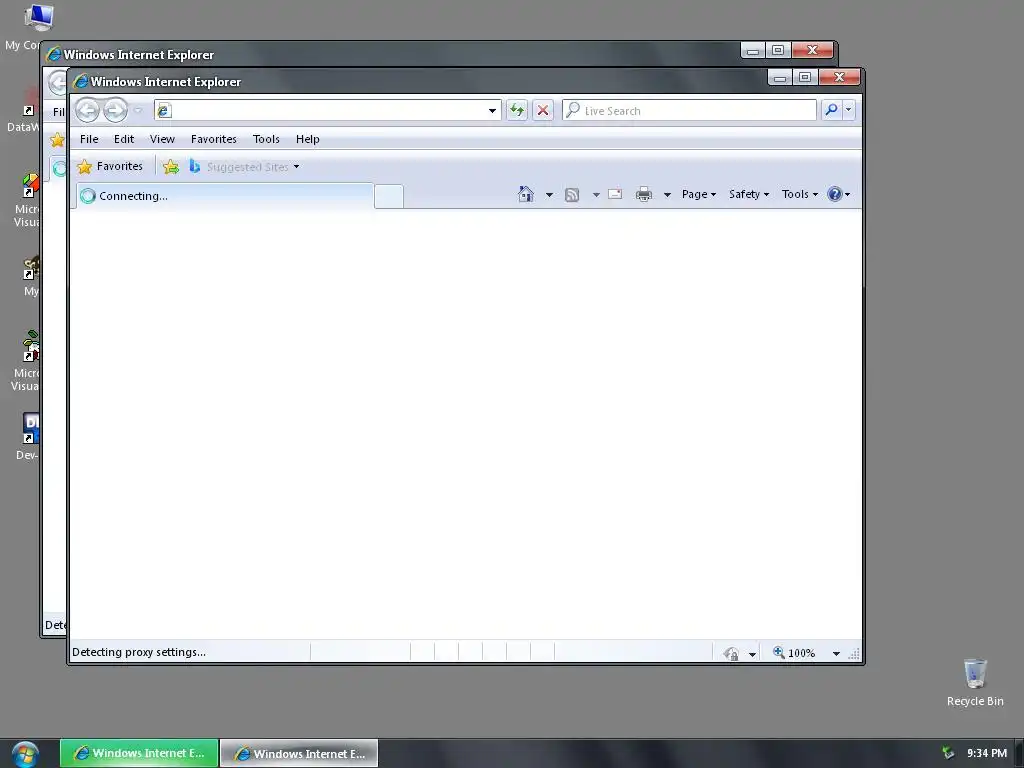Open the search provider dropdown arrow
This screenshot has height=768, width=1024.
(848, 110)
